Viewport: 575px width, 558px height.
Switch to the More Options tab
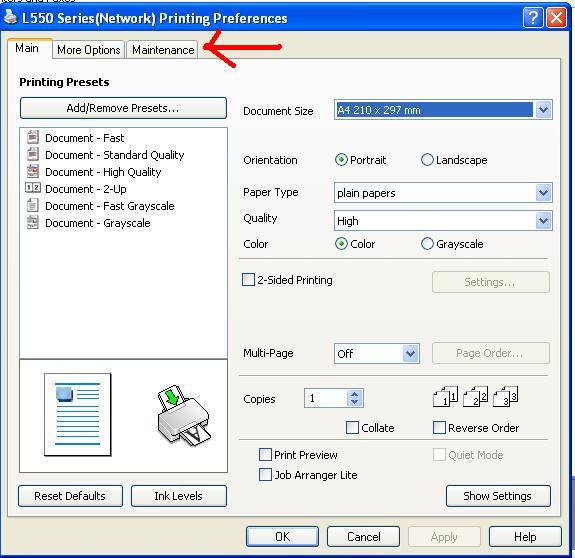click(x=89, y=49)
